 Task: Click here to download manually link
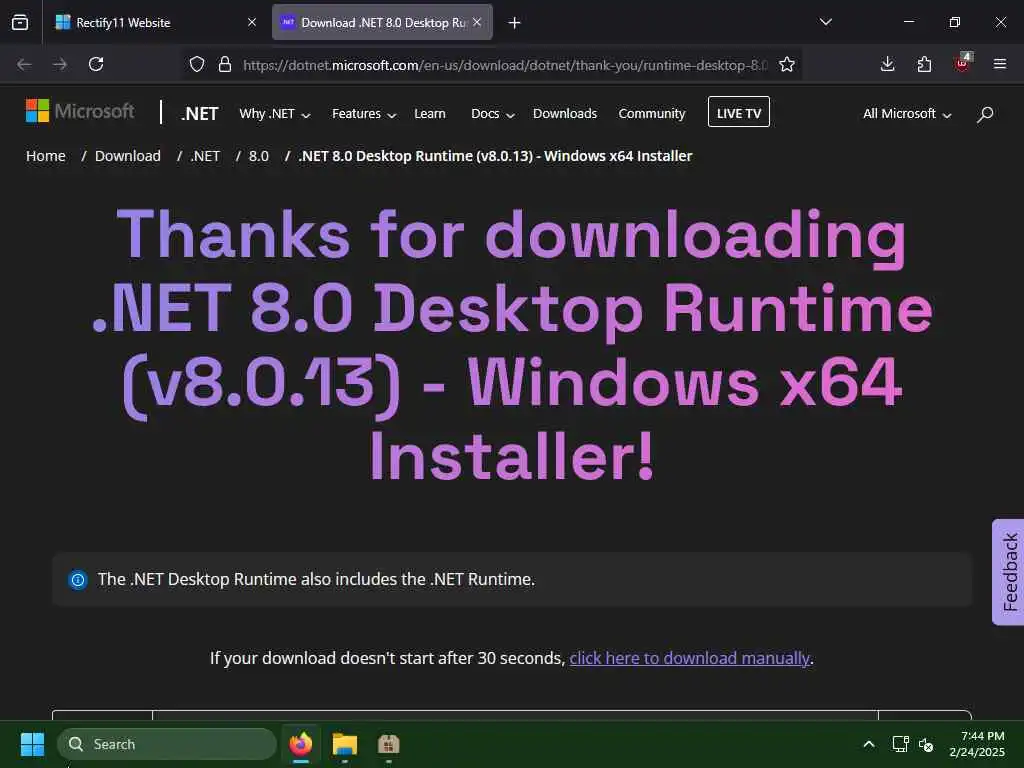pyautogui.click(x=690, y=658)
